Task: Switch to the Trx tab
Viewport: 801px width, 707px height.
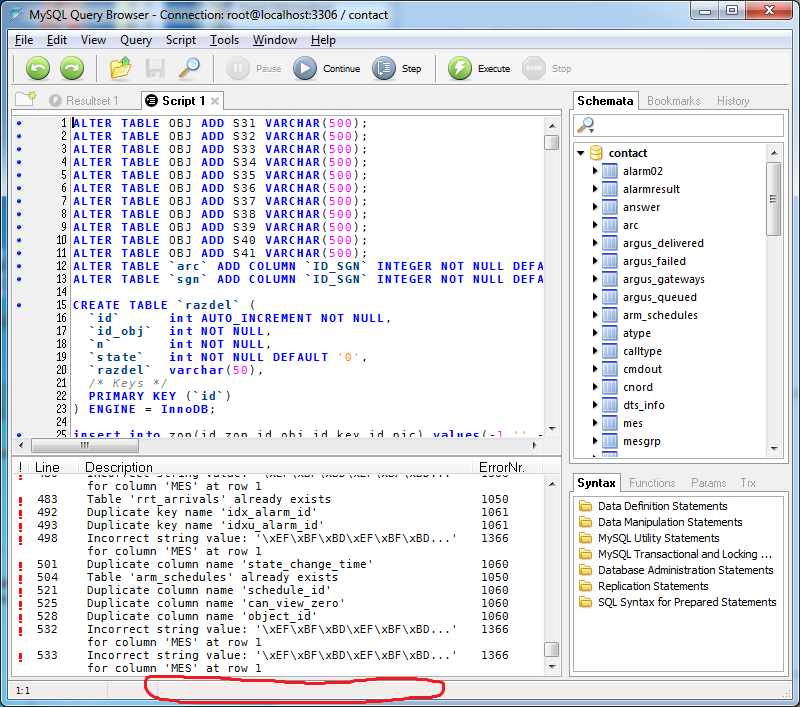Action: 748,483
